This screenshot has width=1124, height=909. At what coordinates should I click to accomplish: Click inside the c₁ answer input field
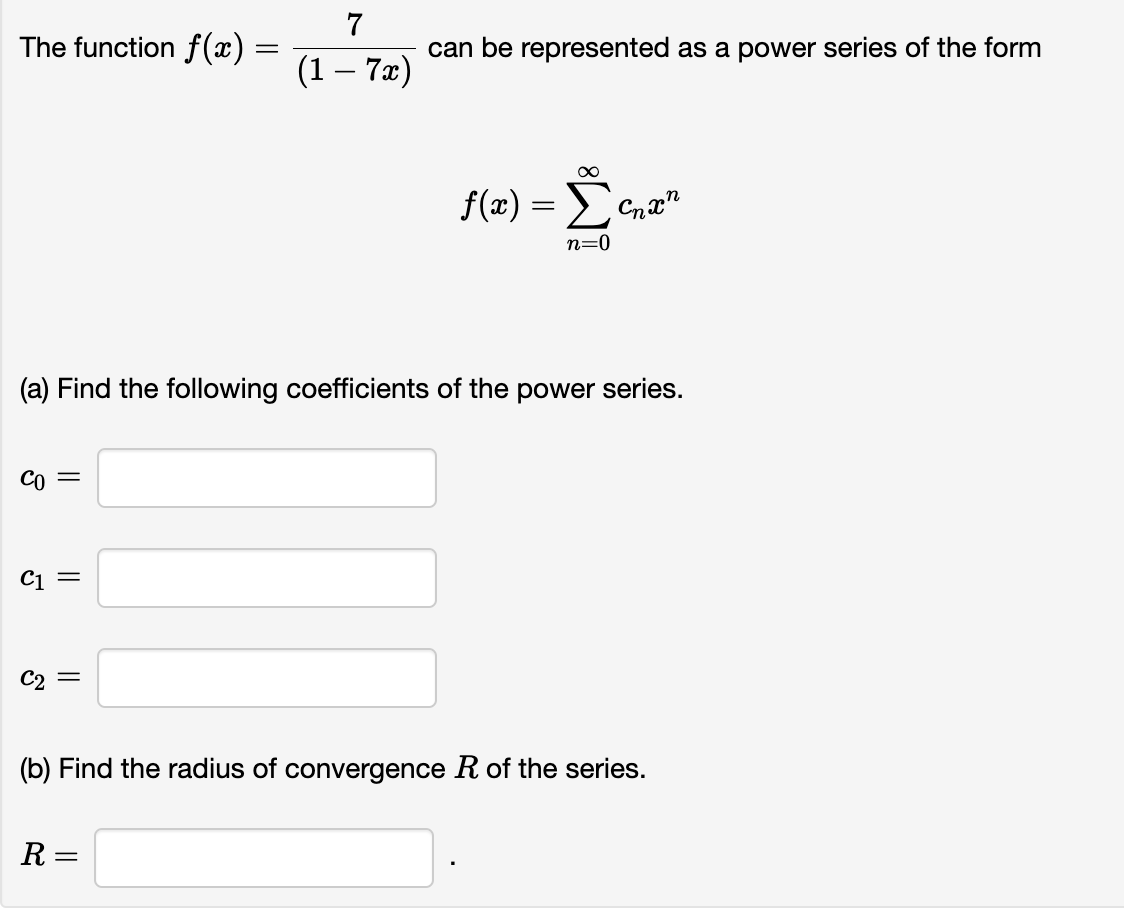point(266,578)
